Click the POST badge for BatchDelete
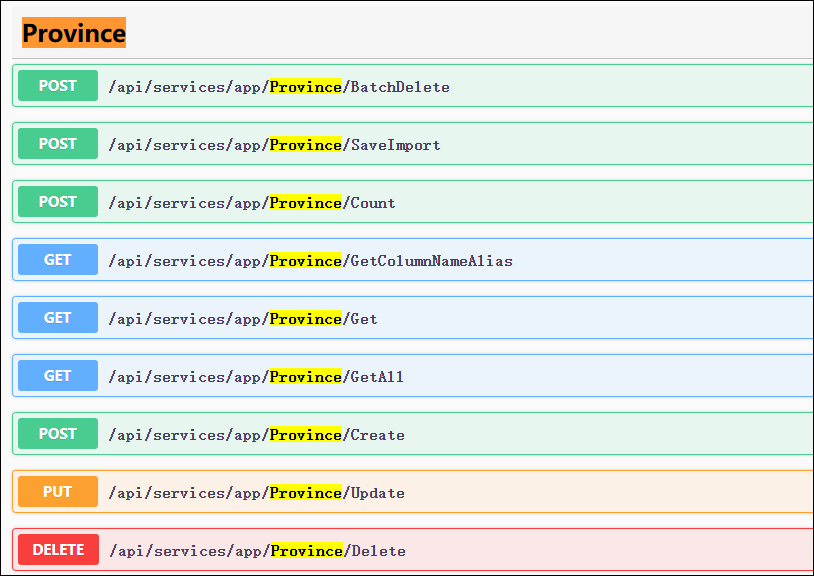The image size is (814, 576). click(x=58, y=86)
